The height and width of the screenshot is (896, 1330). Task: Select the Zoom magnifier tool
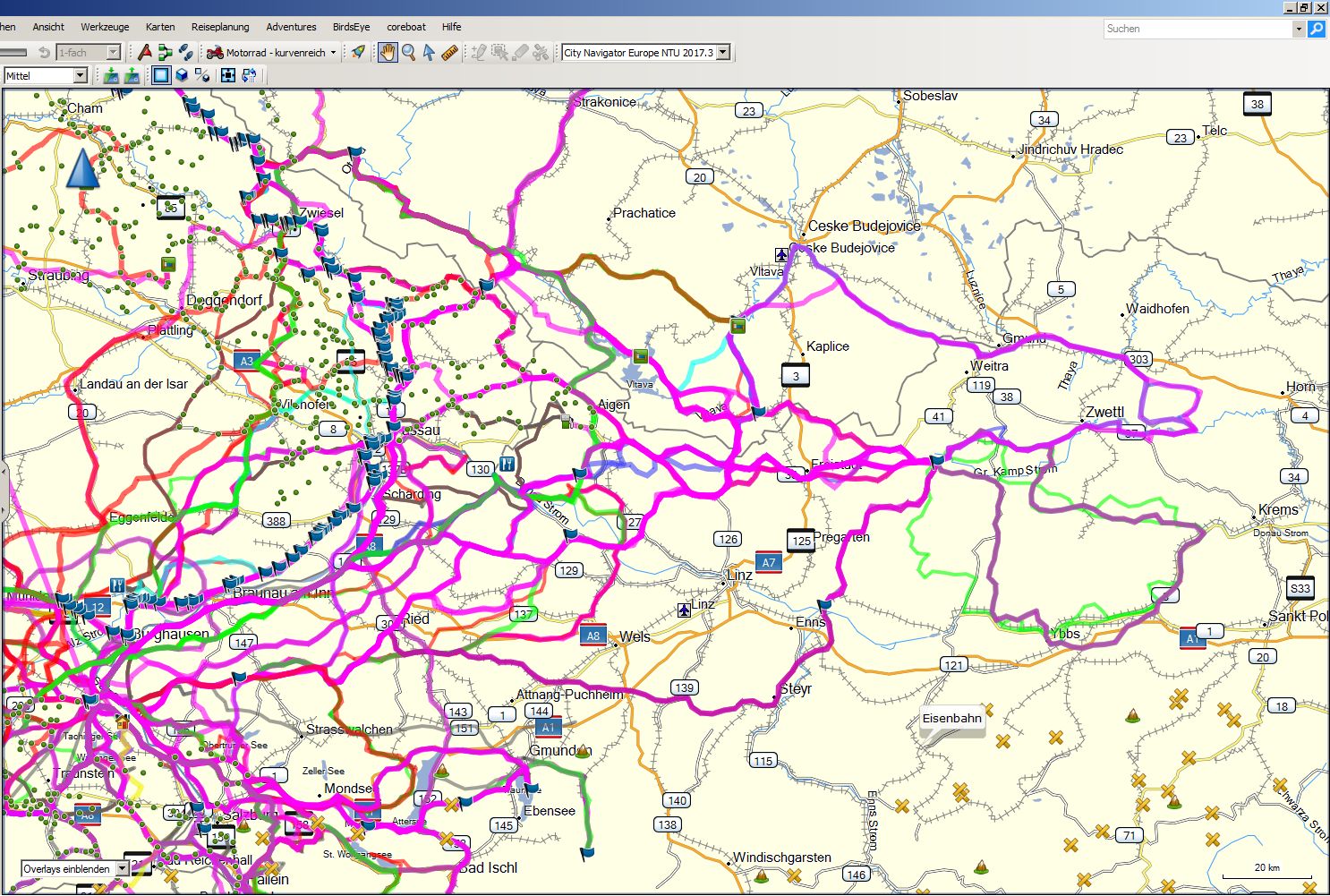(408, 53)
